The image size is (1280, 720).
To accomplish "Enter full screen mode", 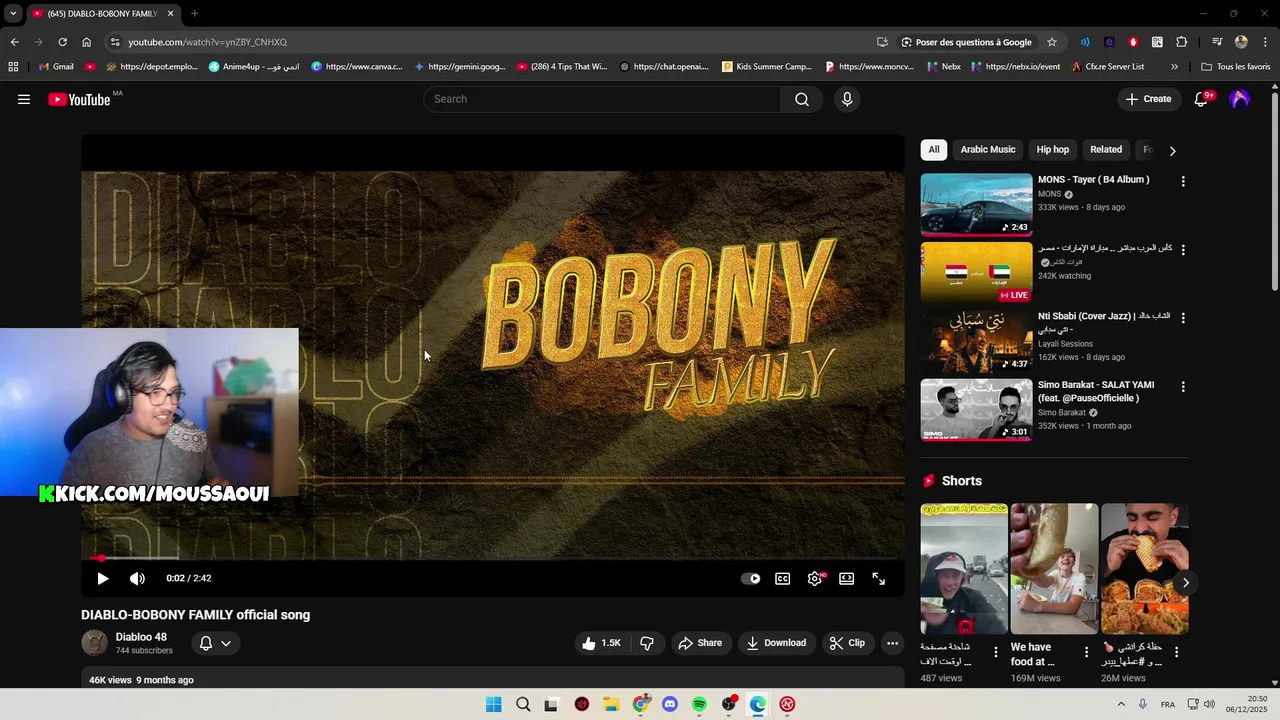I will pyautogui.click(x=879, y=578).
